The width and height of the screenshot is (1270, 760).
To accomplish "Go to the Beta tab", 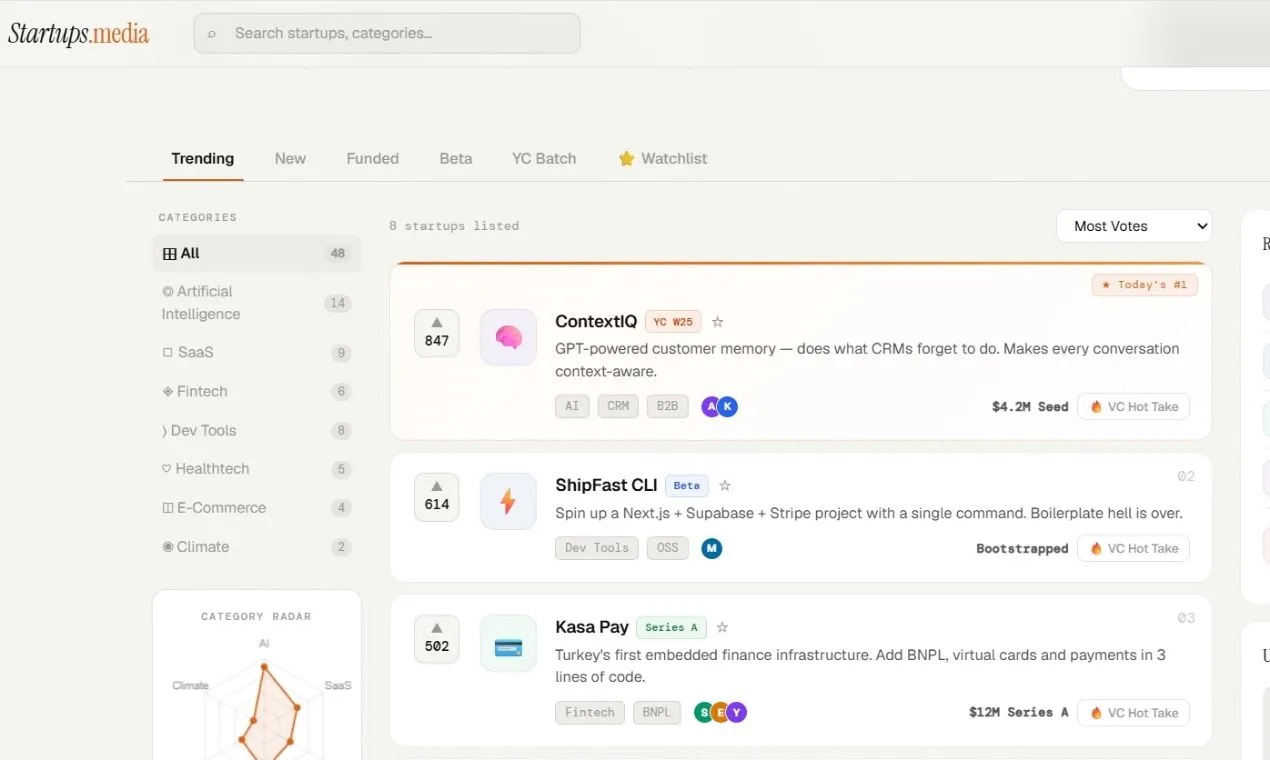I will [x=456, y=158].
